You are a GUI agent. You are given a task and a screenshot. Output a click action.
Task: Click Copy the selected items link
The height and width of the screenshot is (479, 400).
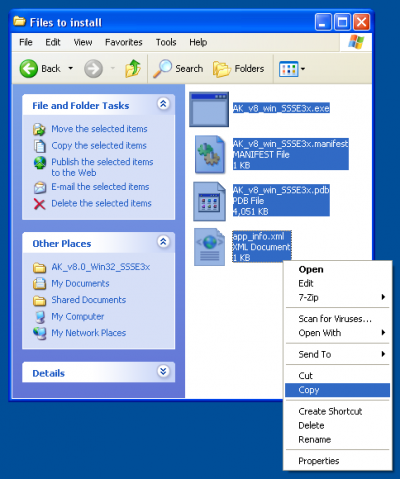tap(99, 146)
